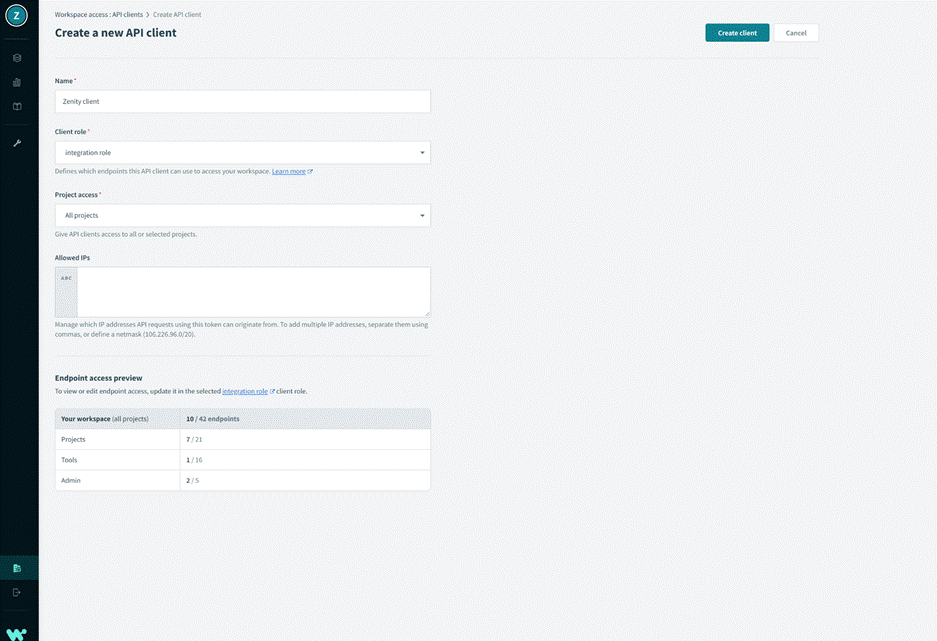Expand the Client role dropdown

[x=242, y=153]
